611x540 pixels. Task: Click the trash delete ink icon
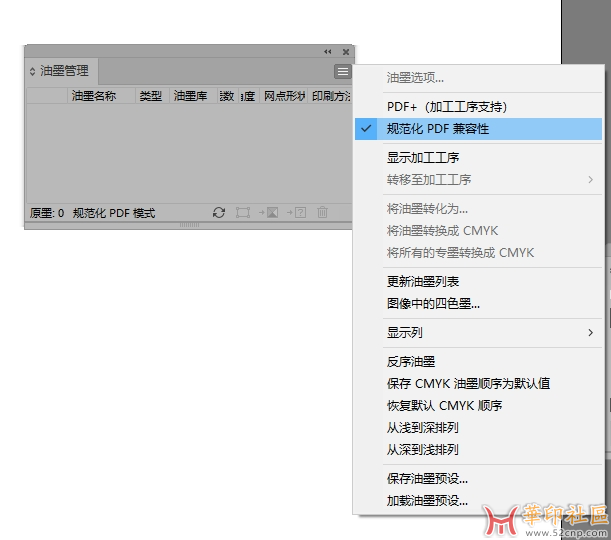click(322, 212)
